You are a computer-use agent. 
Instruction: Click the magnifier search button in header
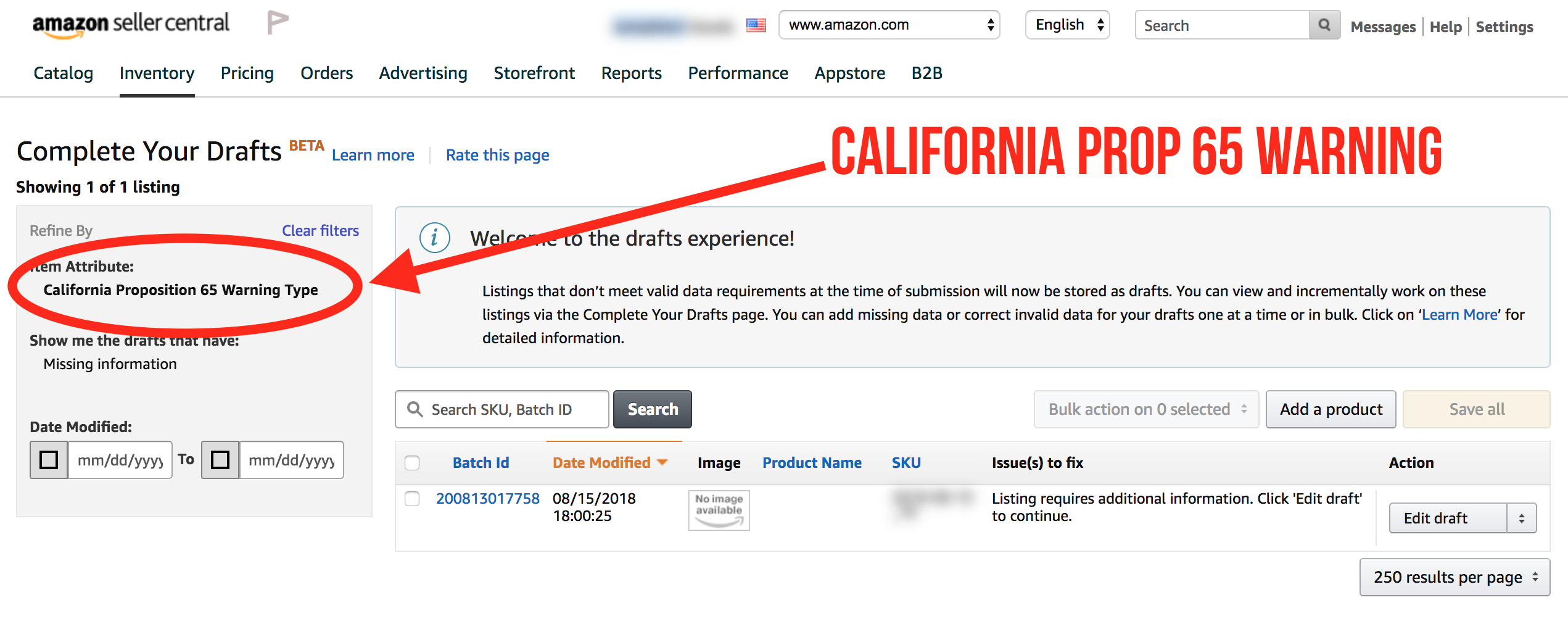coord(1324,25)
